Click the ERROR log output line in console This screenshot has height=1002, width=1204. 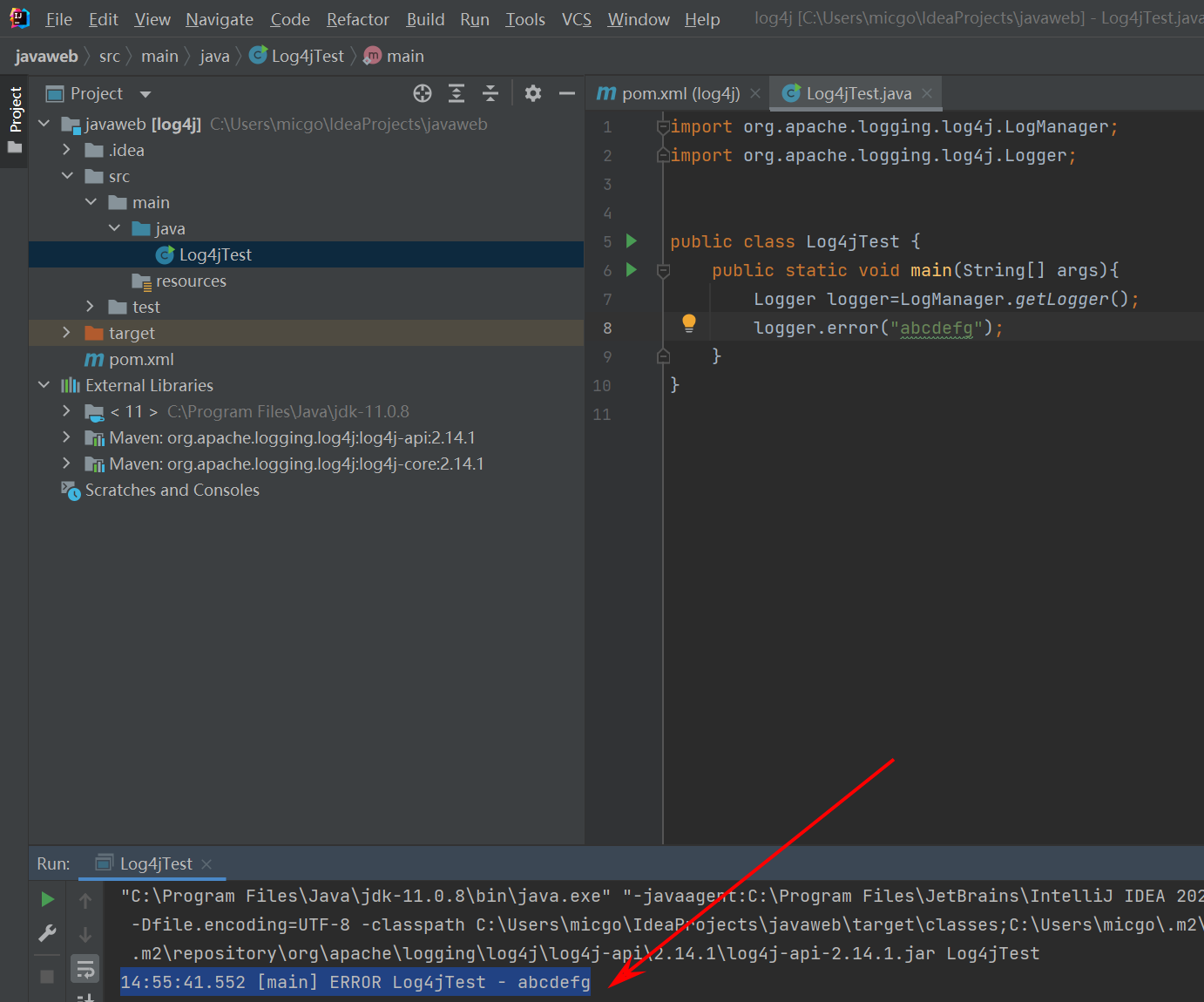click(355, 982)
